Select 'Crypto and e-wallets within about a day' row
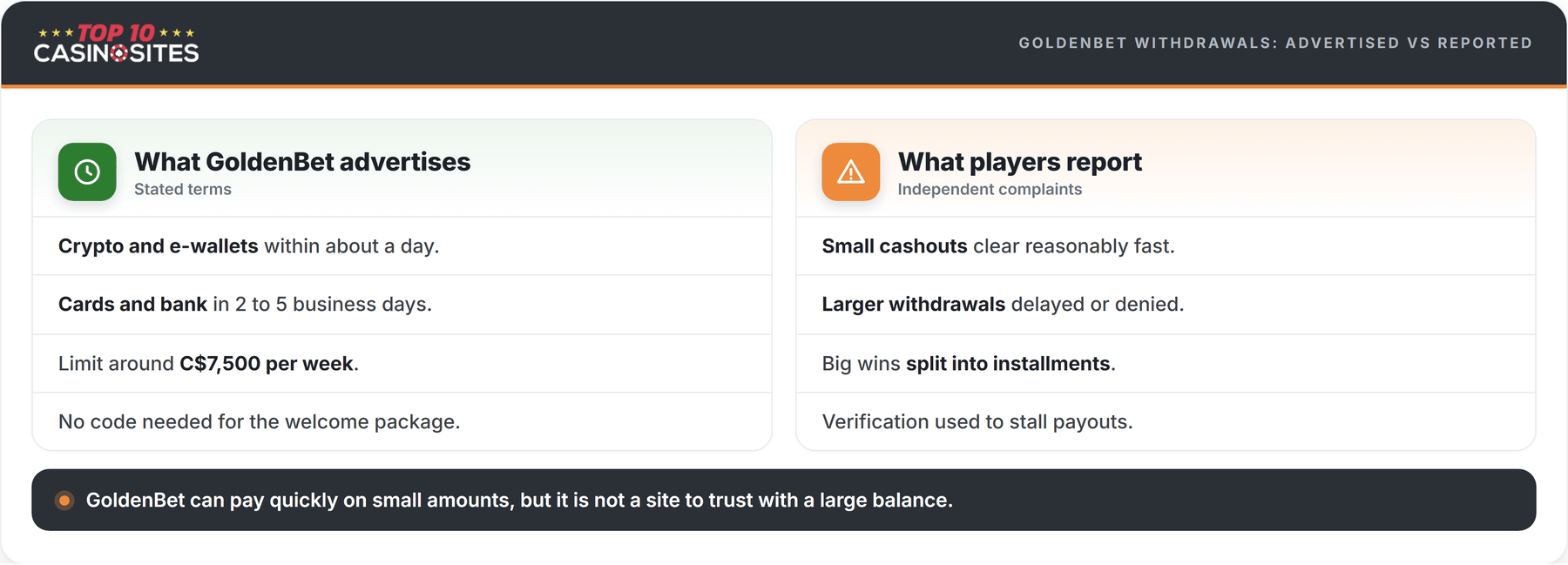 point(402,246)
